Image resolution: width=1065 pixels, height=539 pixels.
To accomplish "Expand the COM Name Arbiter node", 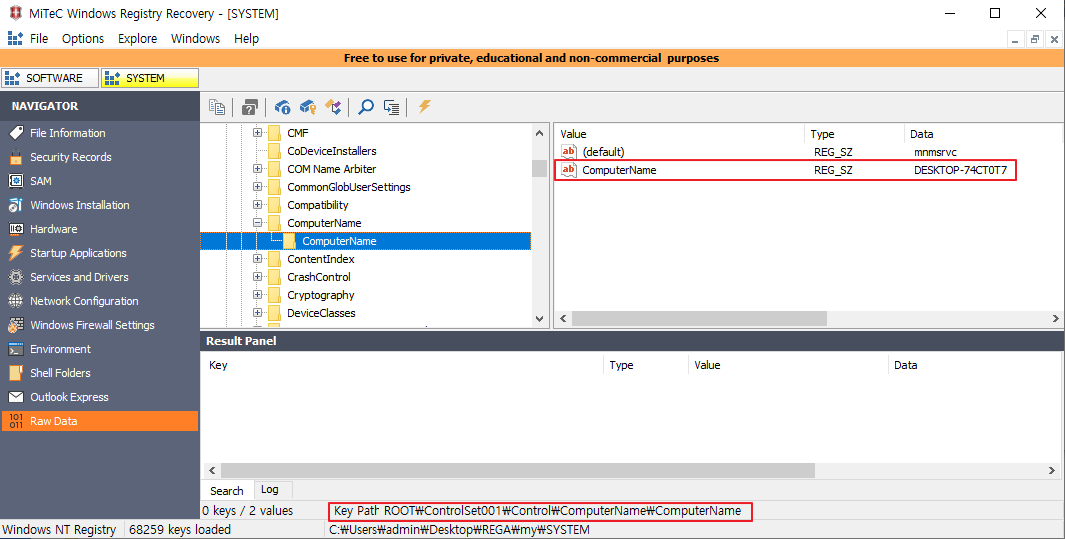I will coord(257,168).
